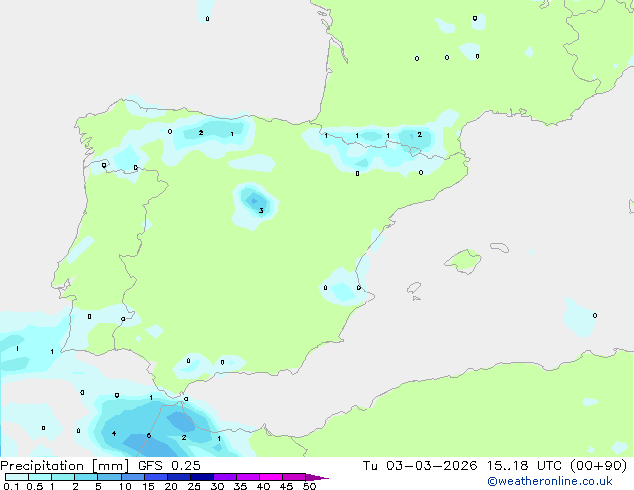The height and width of the screenshot is (490, 634).
Task: Pick the 2–5 mm legend swatch
Action: [x=86, y=477]
